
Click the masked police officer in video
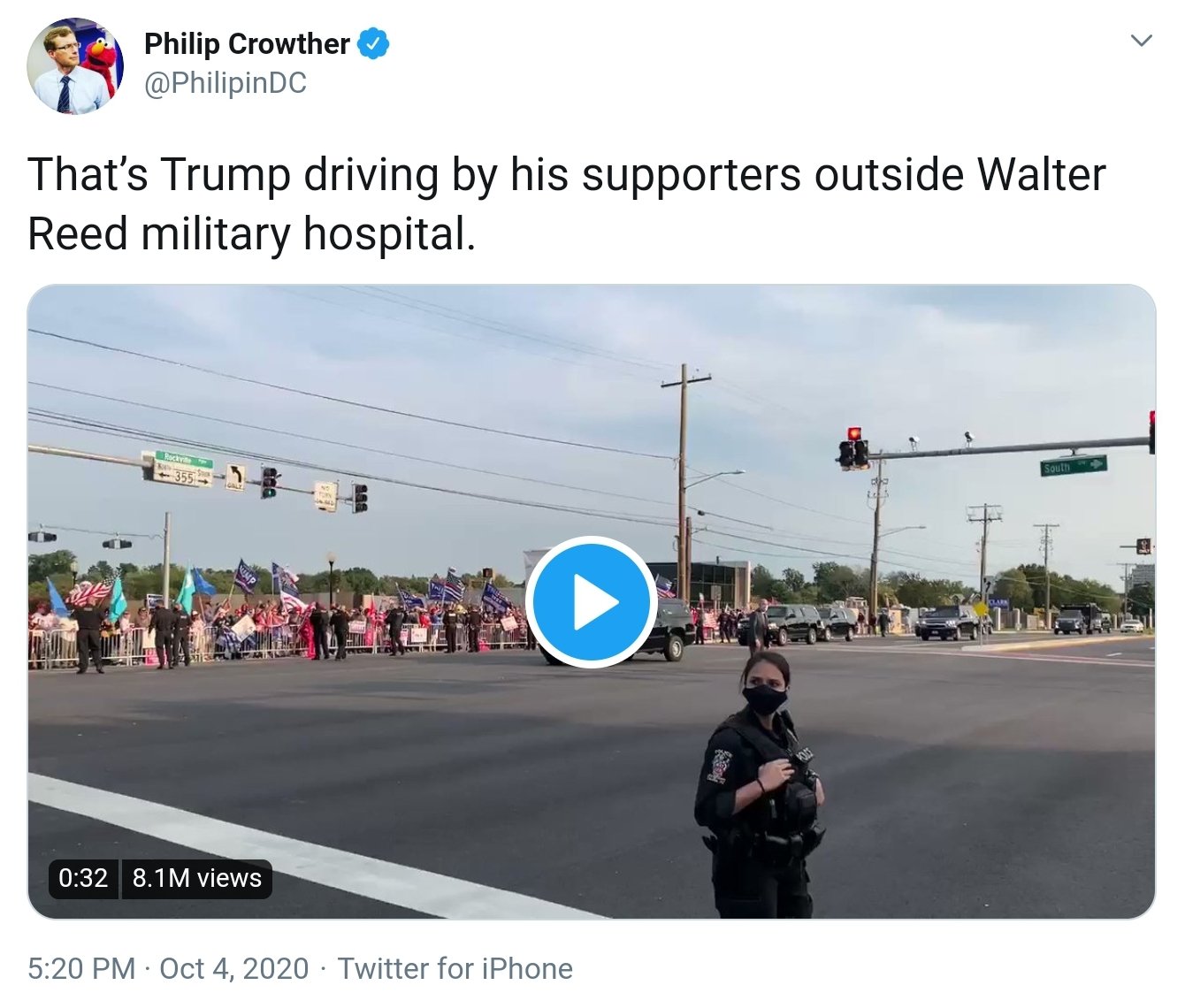pos(761,785)
